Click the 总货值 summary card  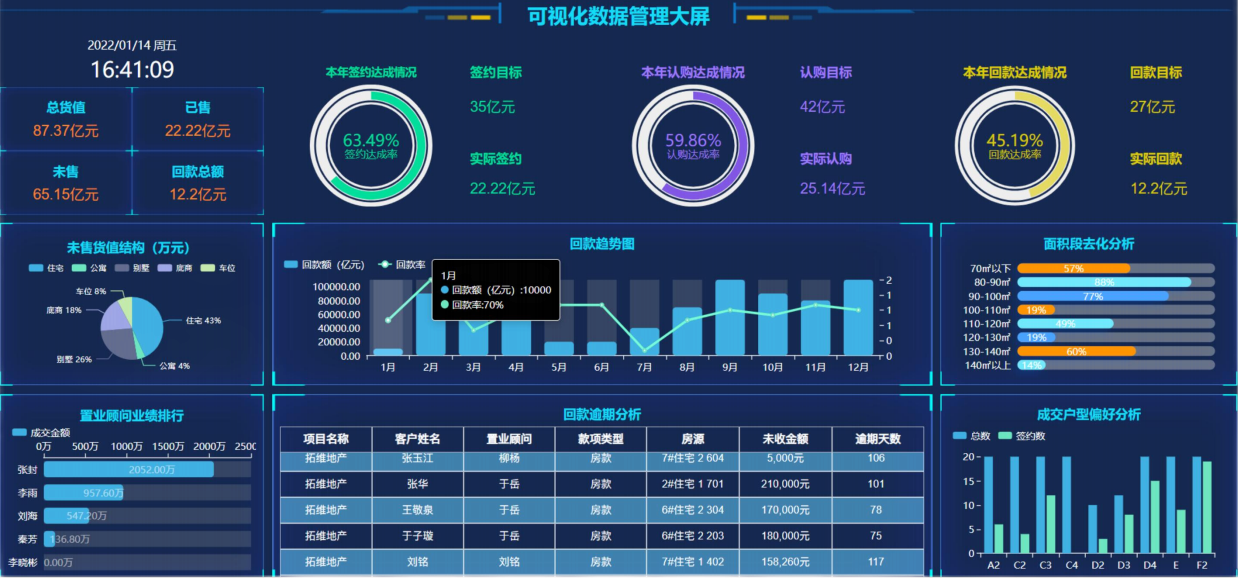click(x=66, y=119)
